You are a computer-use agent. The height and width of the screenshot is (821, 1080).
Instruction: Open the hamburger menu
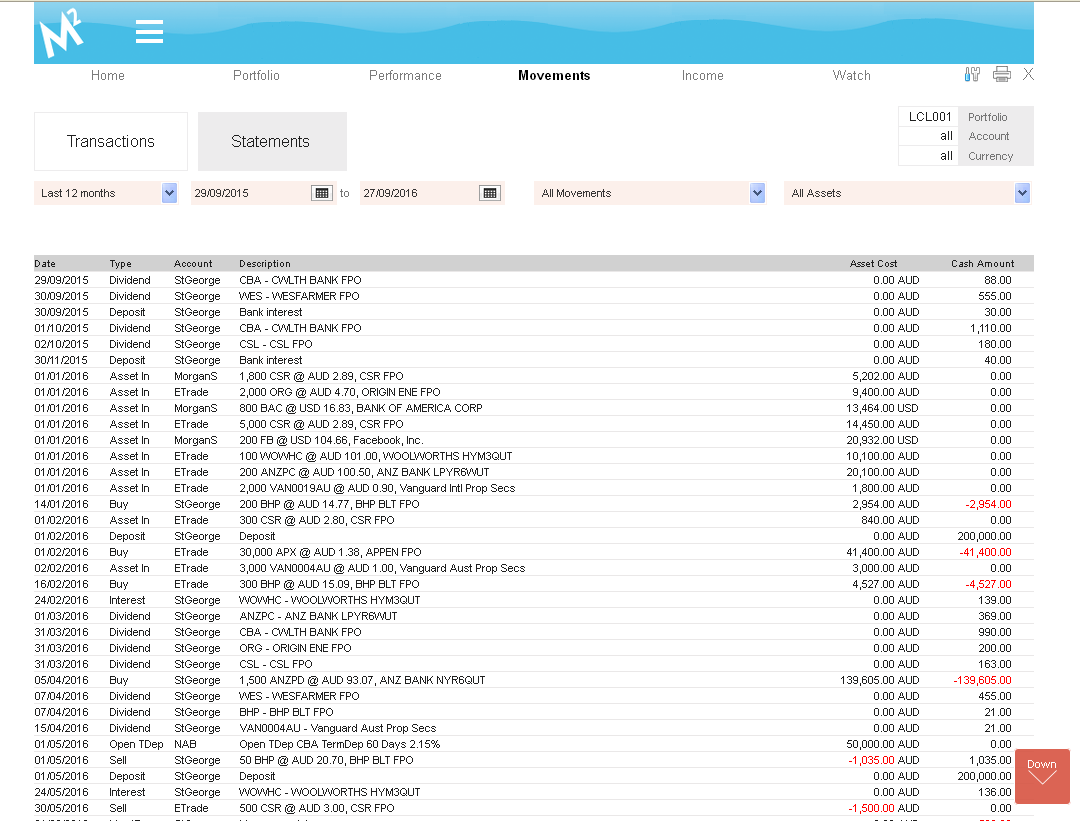pyautogui.click(x=149, y=32)
